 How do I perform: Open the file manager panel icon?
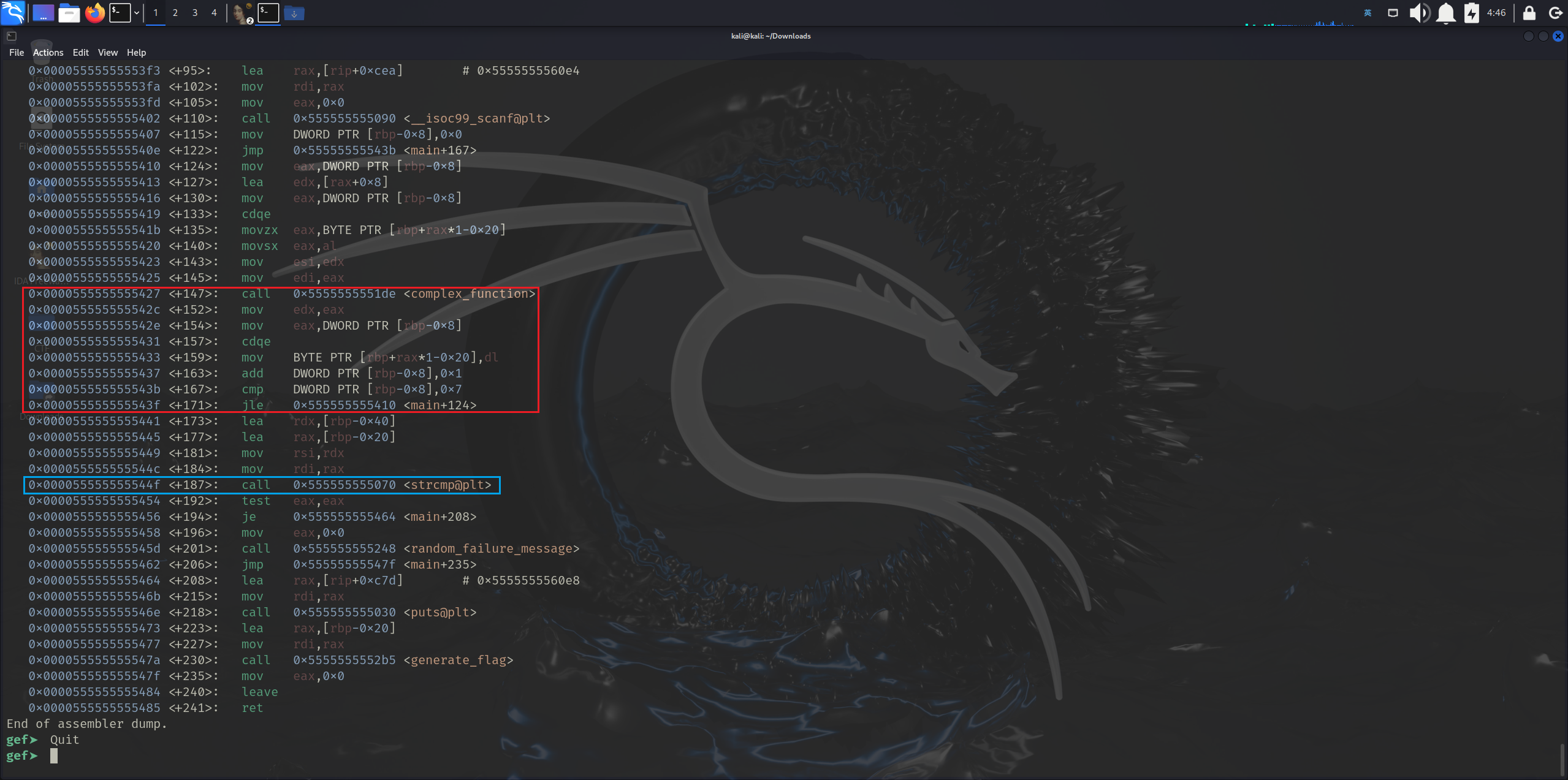[x=69, y=12]
